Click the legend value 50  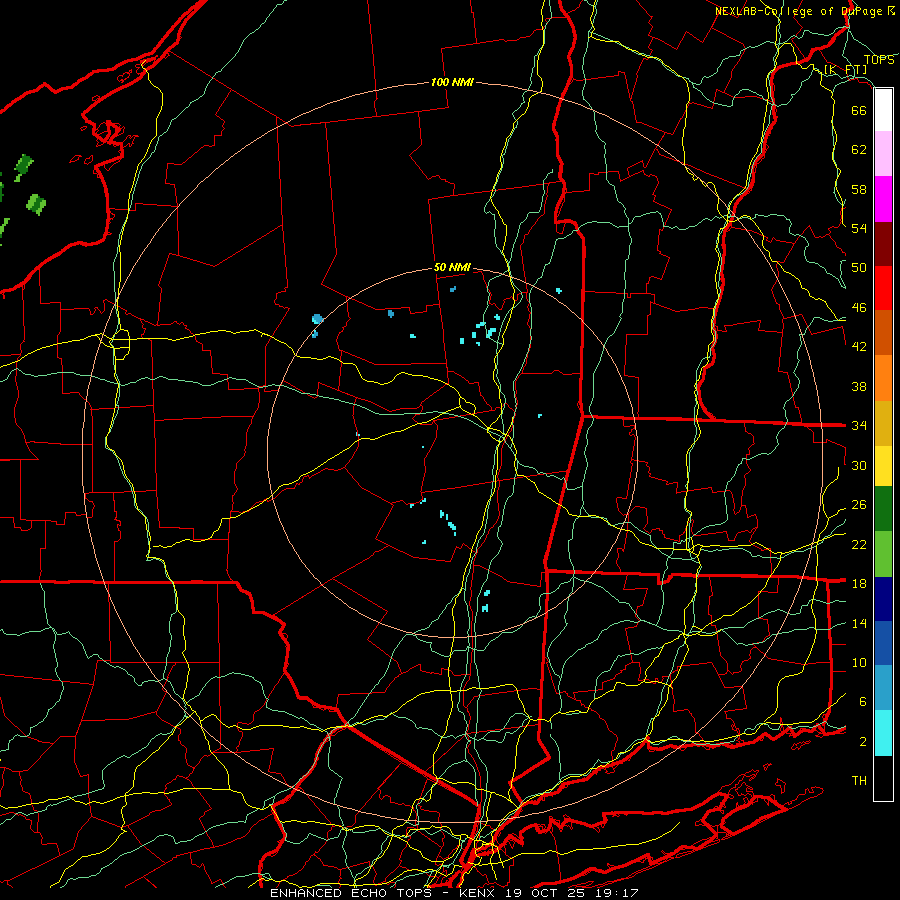pyautogui.click(x=859, y=268)
